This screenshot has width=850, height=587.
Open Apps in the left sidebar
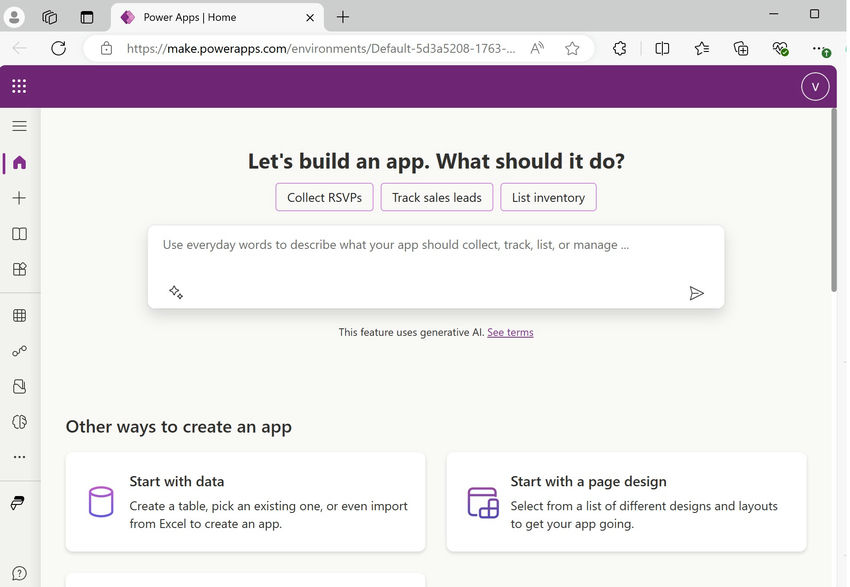(19, 269)
